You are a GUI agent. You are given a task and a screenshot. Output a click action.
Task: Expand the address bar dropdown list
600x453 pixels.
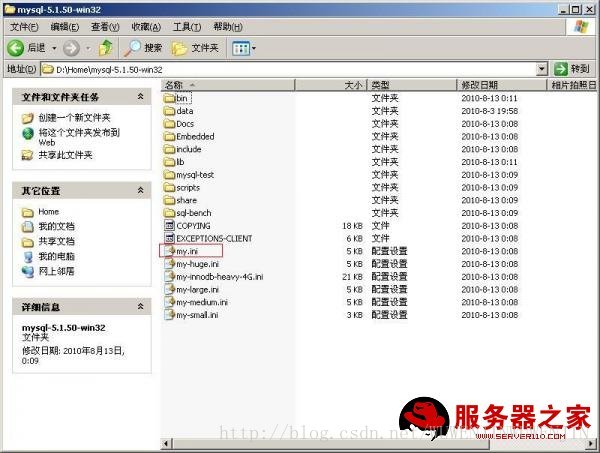541,69
